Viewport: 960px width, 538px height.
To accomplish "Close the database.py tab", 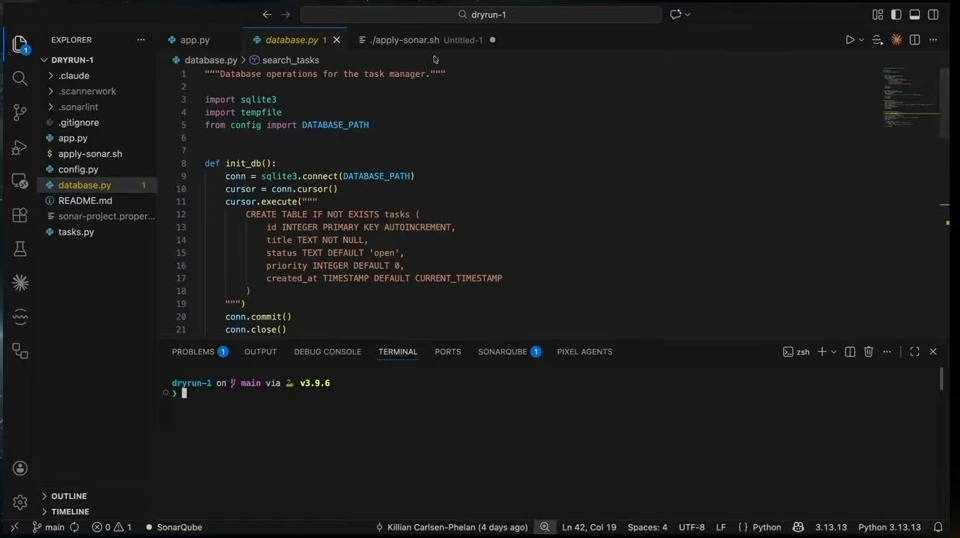I will coord(336,40).
